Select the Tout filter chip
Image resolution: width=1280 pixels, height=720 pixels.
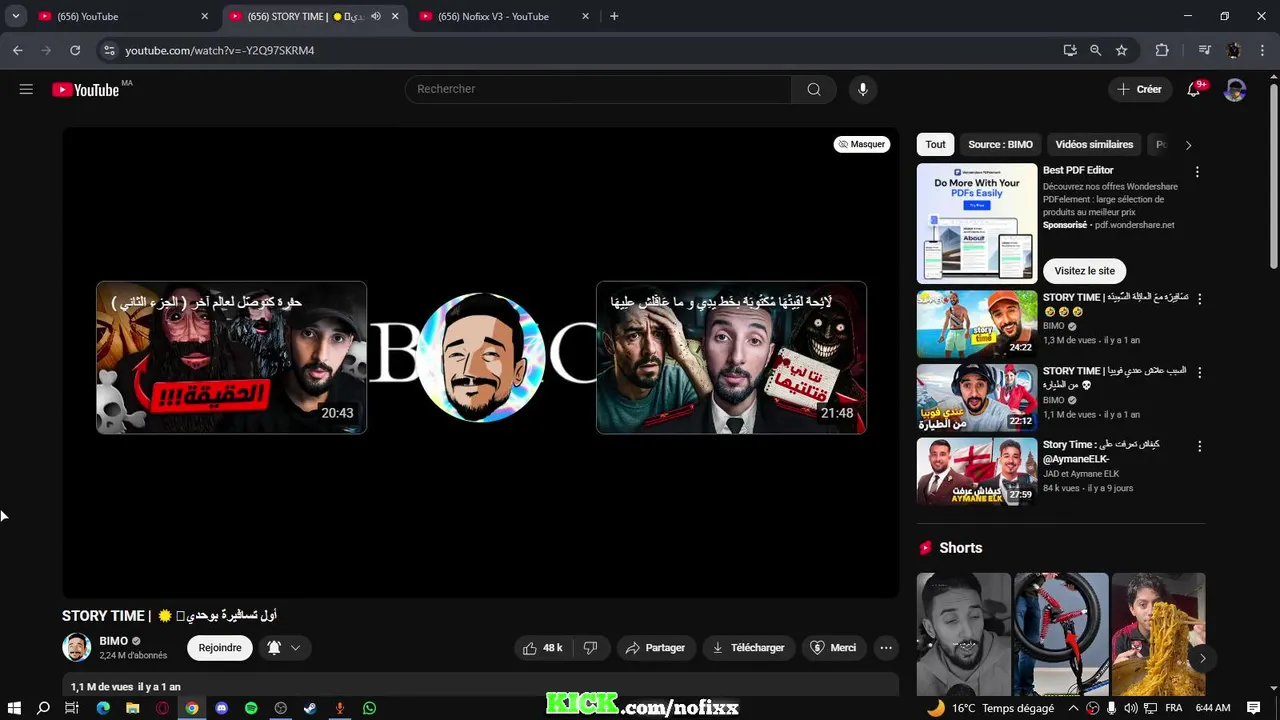coord(935,145)
